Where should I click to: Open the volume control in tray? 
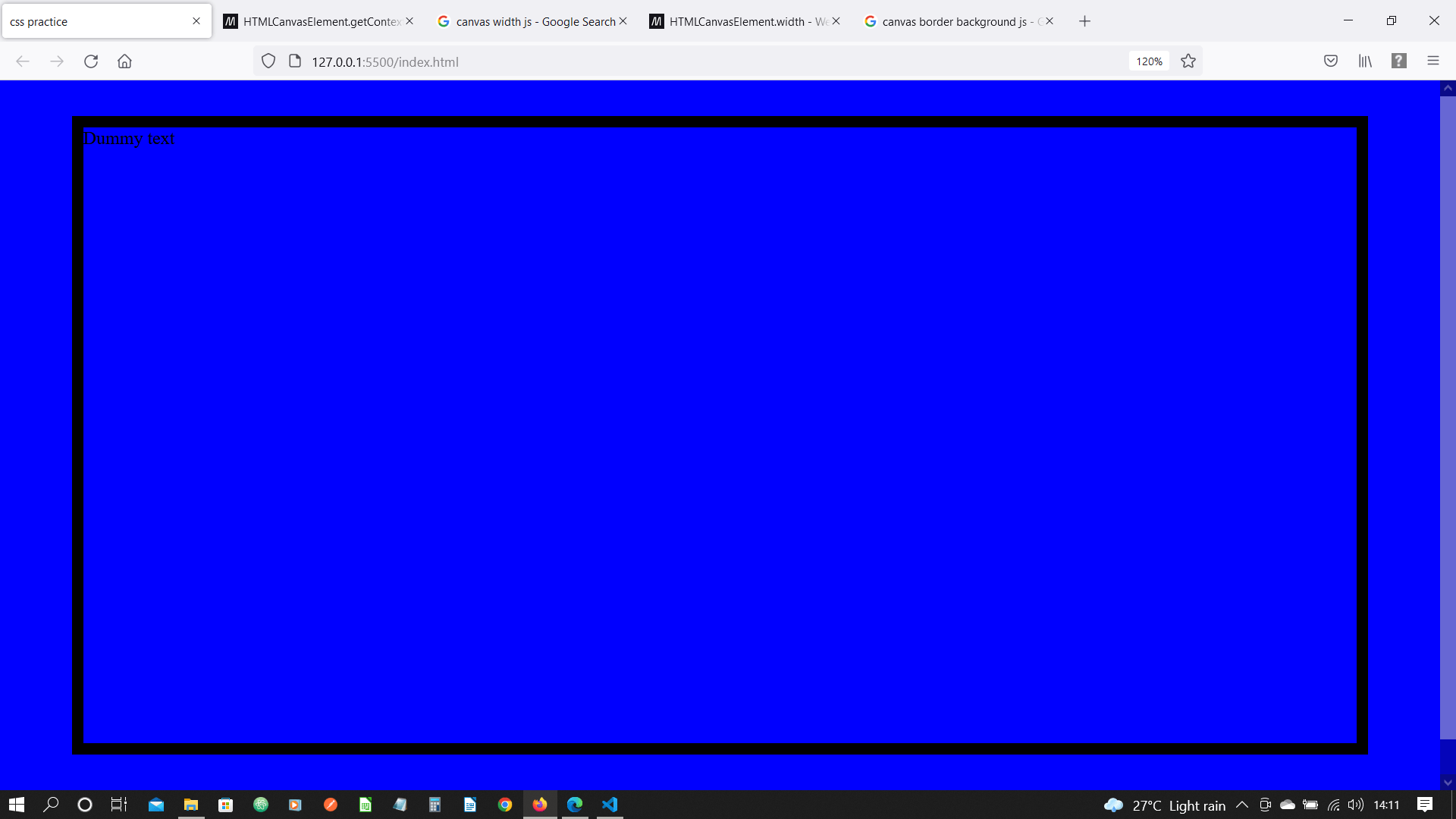click(x=1356, y=805)
